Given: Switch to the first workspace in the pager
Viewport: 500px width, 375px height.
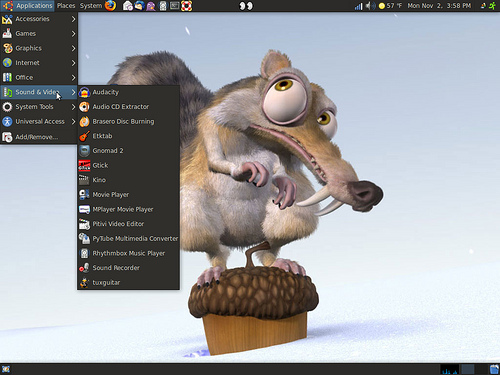Looking at the screenshot, I should click(467, 369).
